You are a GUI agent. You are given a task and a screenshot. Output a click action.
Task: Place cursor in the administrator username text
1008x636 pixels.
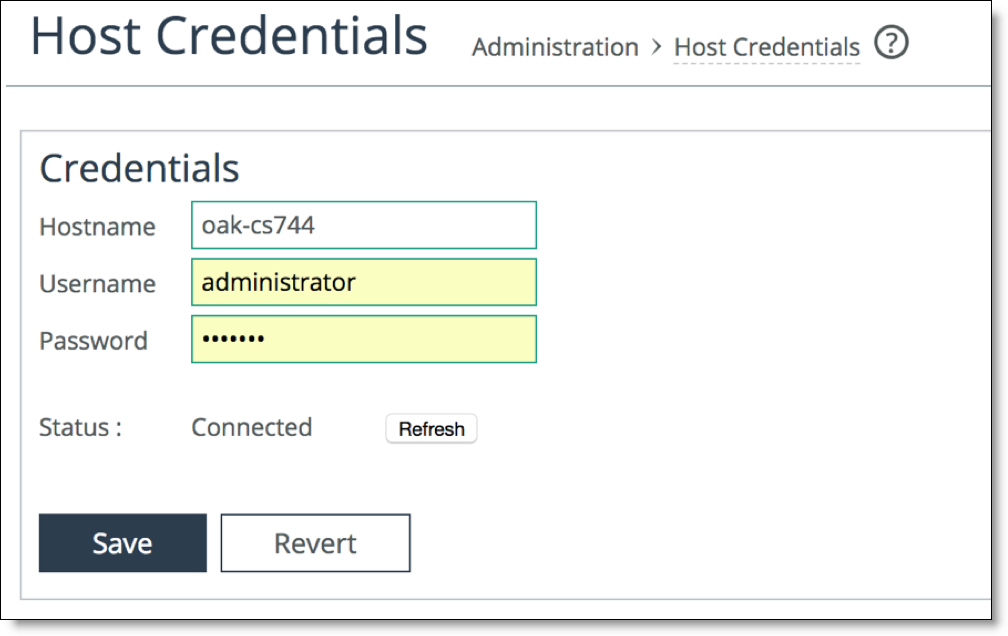point(278,282)
